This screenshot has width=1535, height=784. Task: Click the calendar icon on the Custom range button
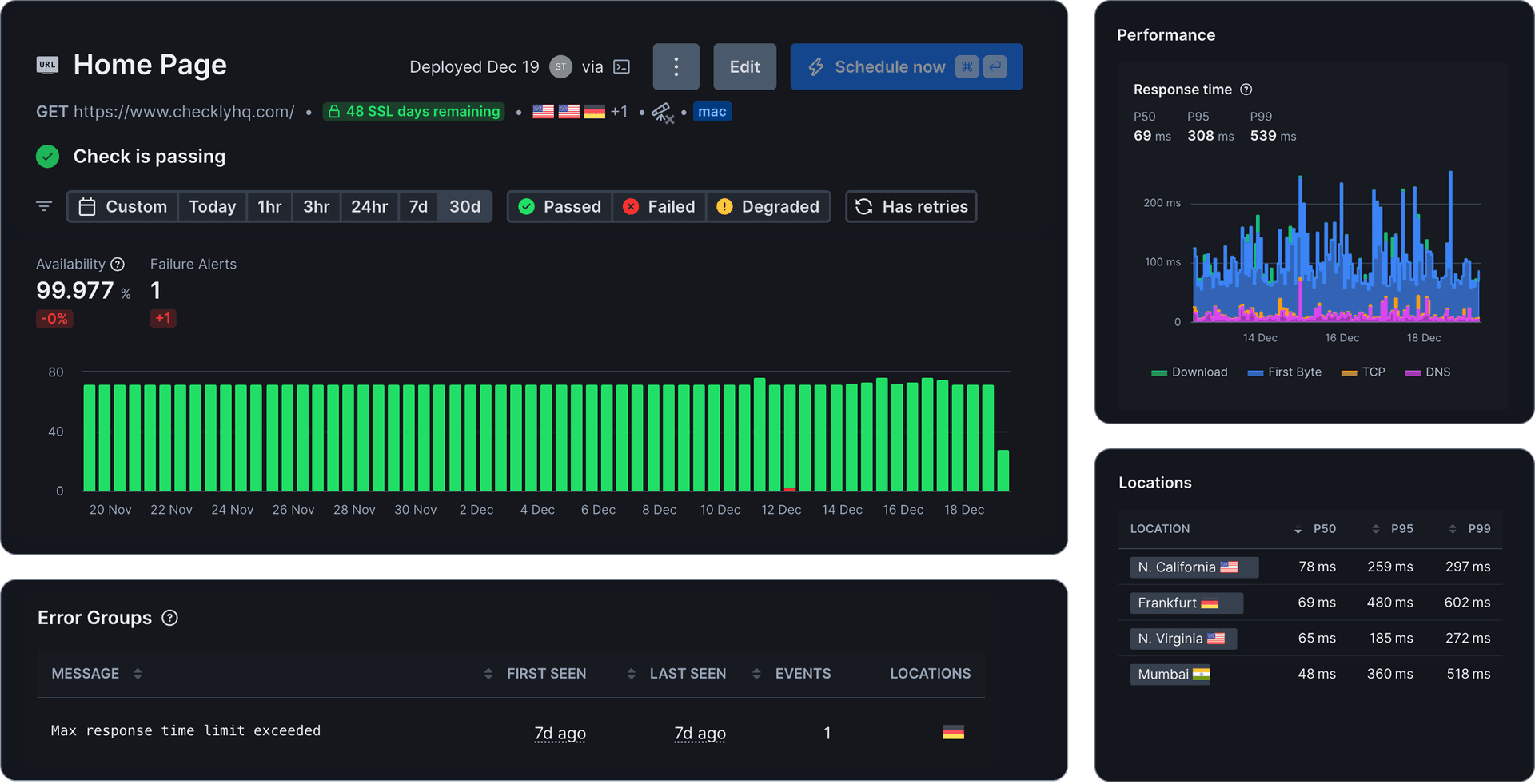pos(88,206)
